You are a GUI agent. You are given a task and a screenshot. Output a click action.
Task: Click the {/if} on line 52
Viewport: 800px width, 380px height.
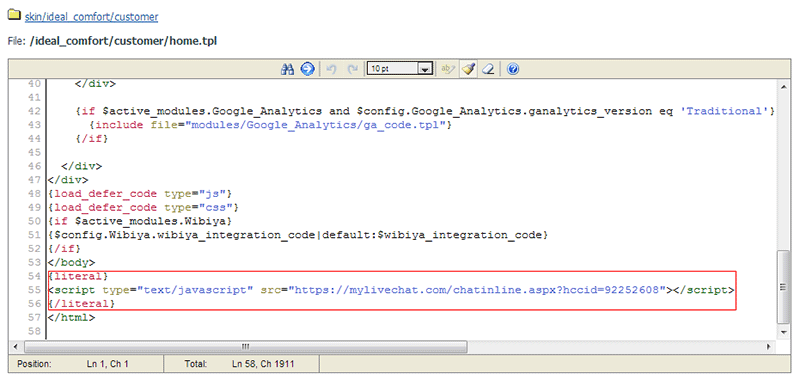[65, 249]
